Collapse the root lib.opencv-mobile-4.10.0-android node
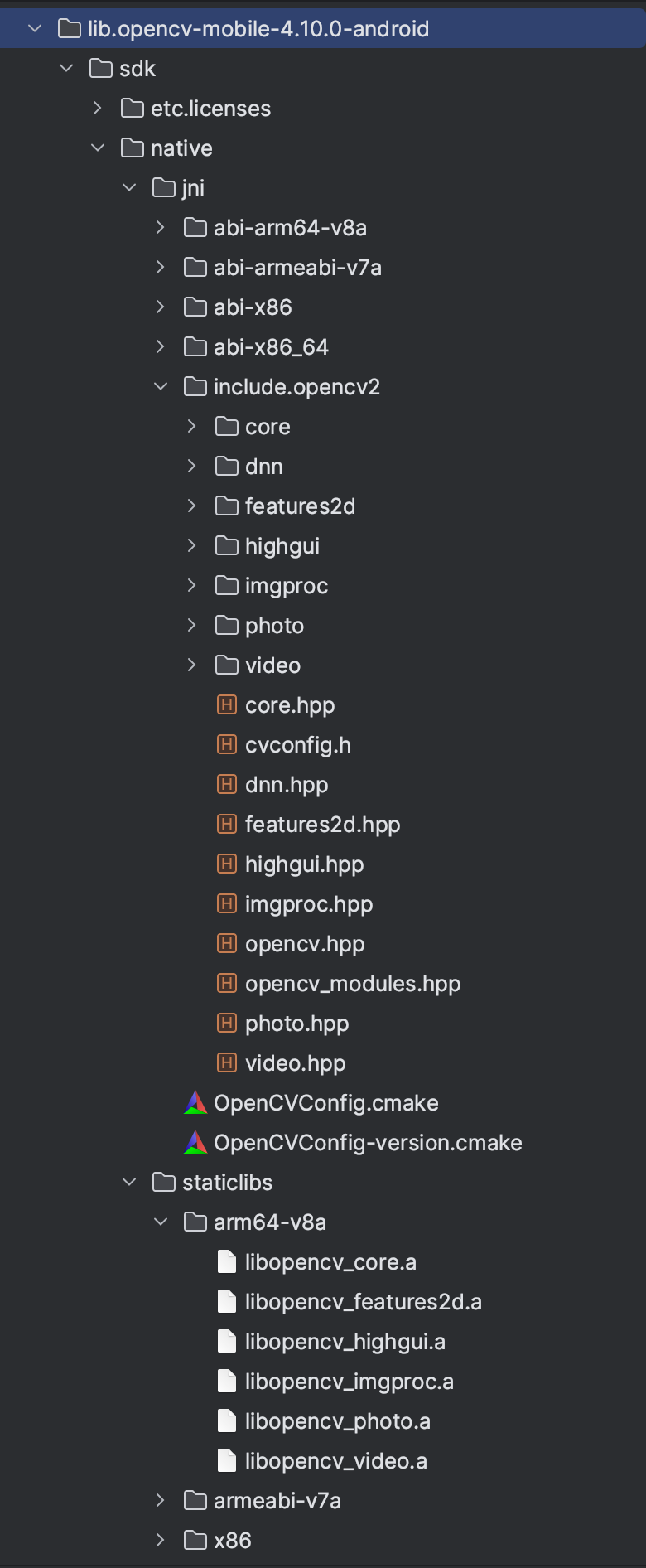The image size is (646, 1568). point(35,28)
